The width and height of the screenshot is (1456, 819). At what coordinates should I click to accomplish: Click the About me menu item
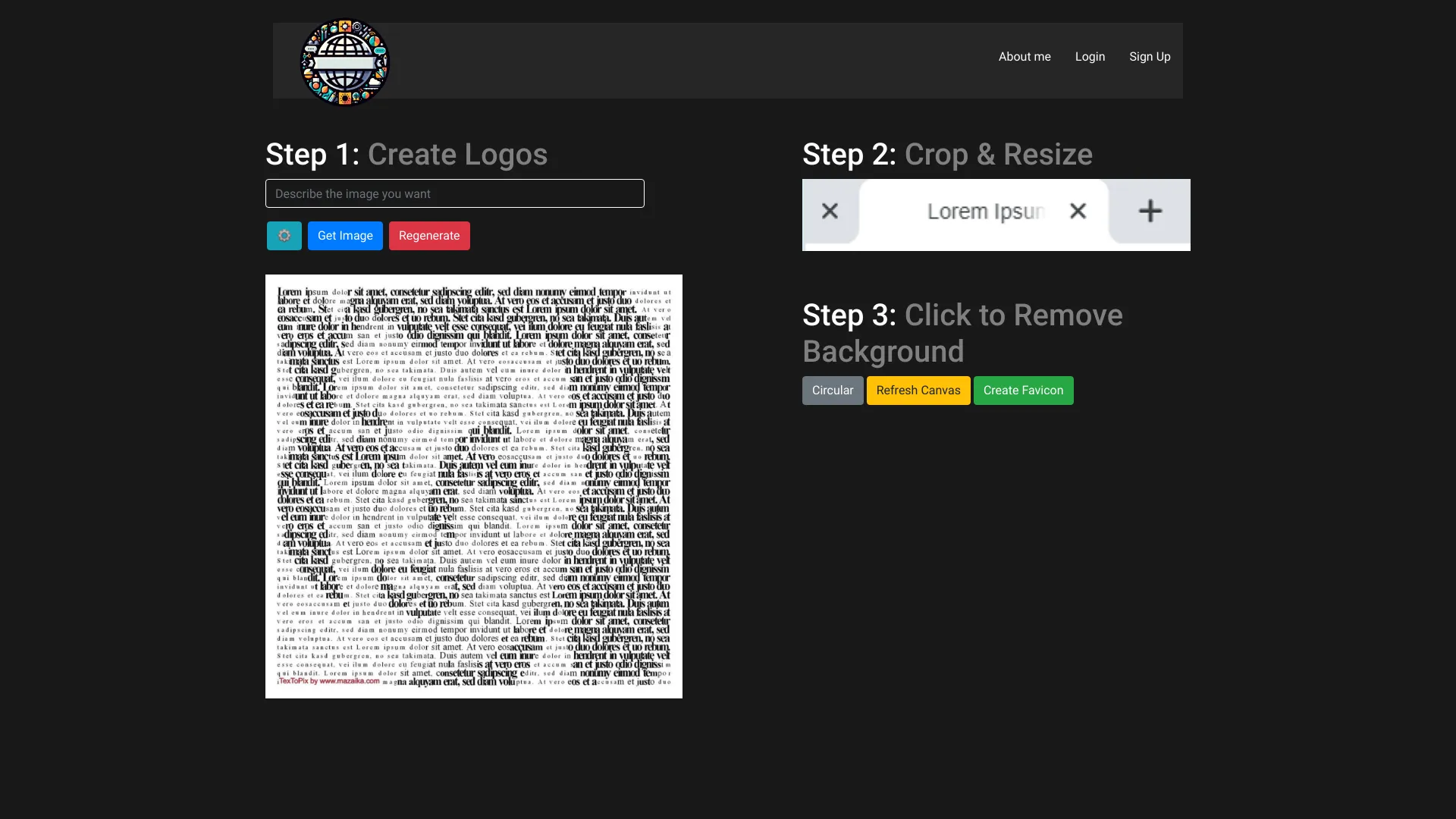pos(1024,56)
